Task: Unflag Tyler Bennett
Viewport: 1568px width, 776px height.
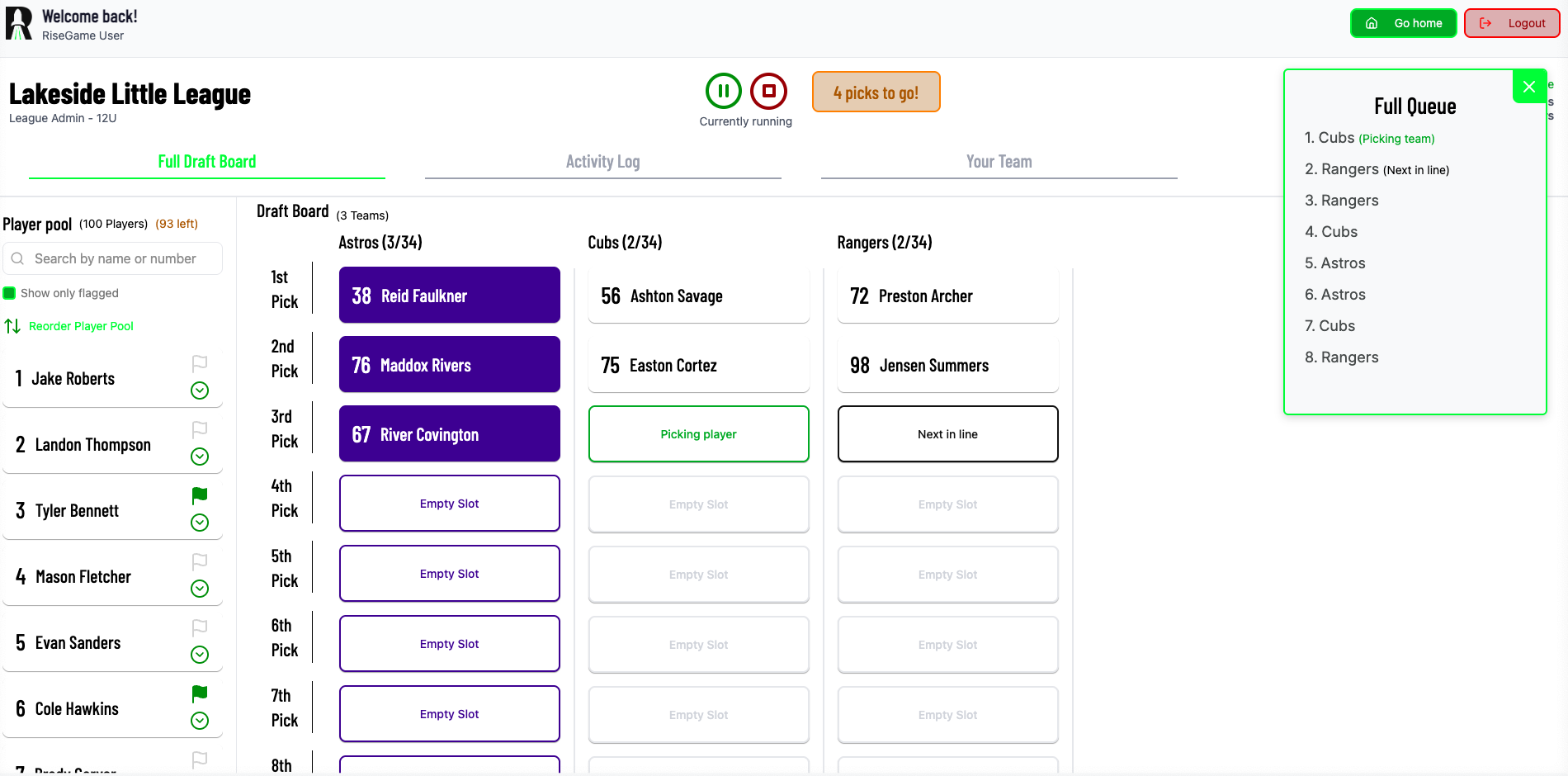Action: [x=200, y=495]
